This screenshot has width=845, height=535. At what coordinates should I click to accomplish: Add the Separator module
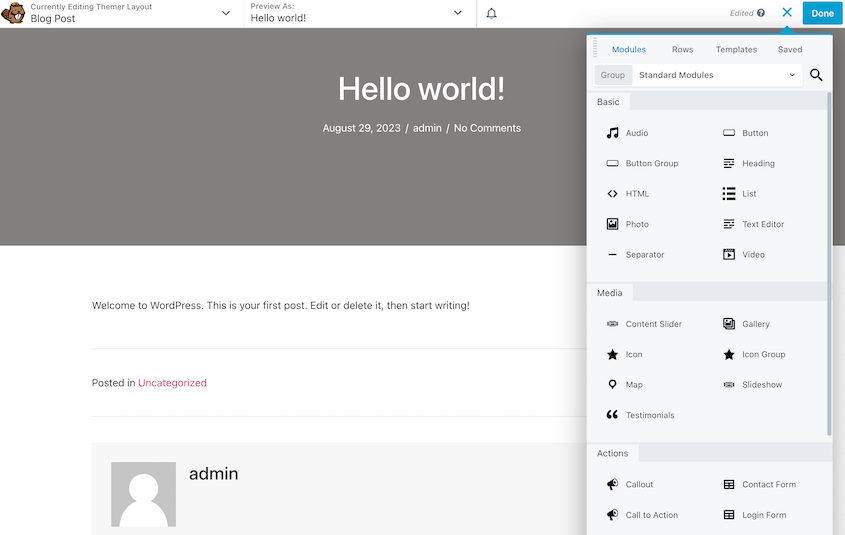[x=636, y=254]
